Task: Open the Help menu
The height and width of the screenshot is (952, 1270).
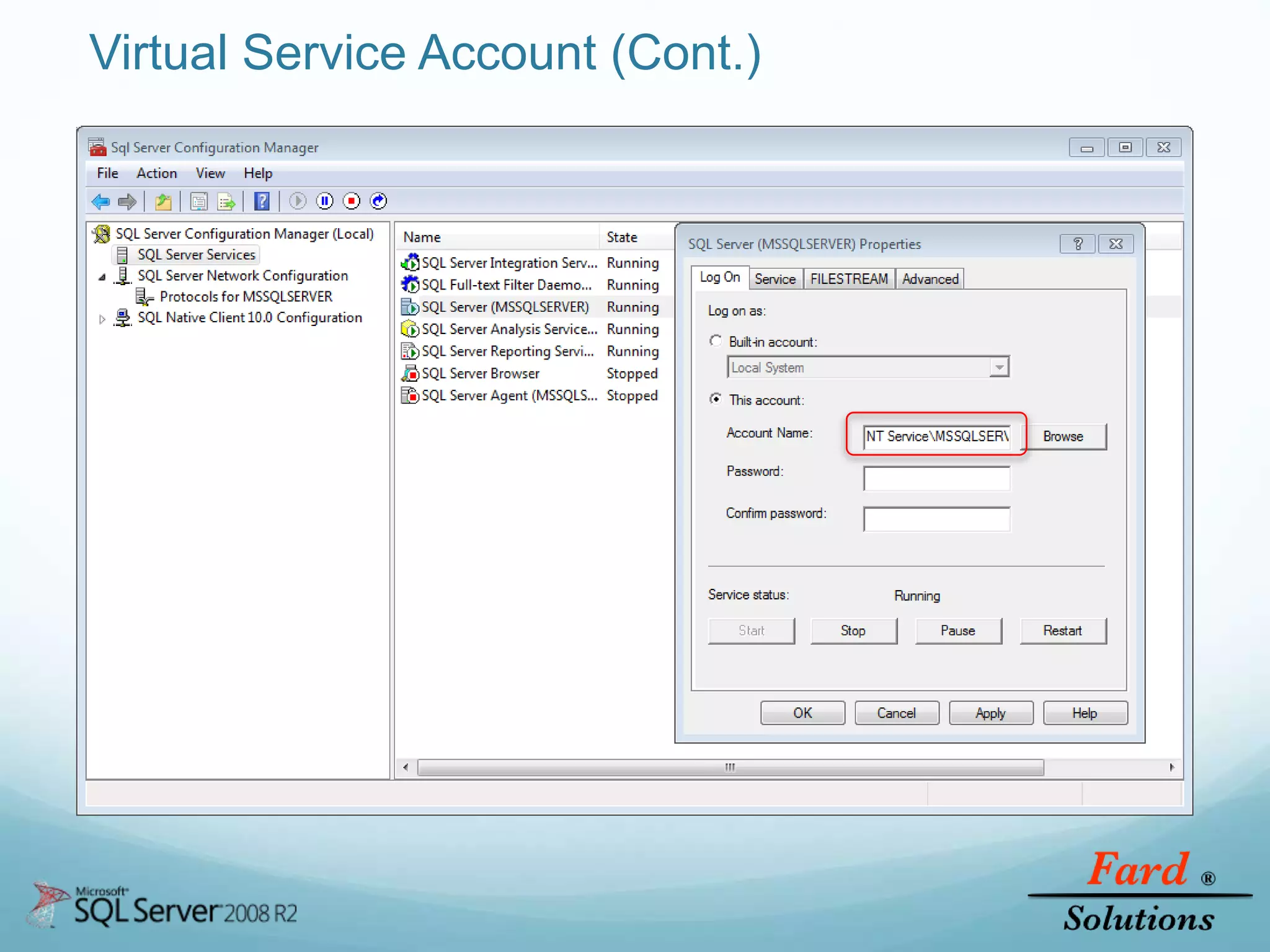Action: pyautogui.click(x=258, y=174)
